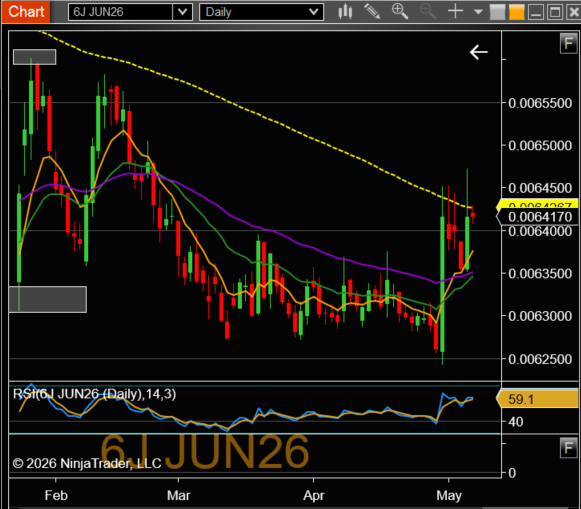Select the drawing tools pencil icon
This screenshot has height=509, width=581.
(372, 11)
